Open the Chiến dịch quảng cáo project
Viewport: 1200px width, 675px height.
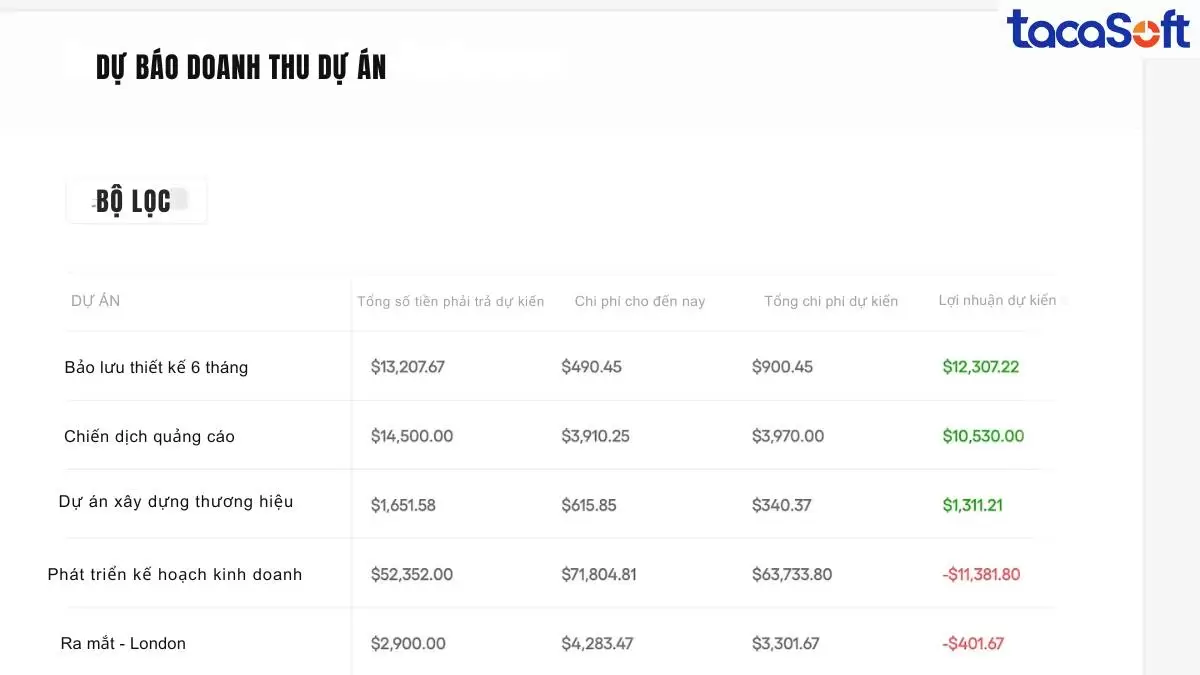tap(149, 436)
